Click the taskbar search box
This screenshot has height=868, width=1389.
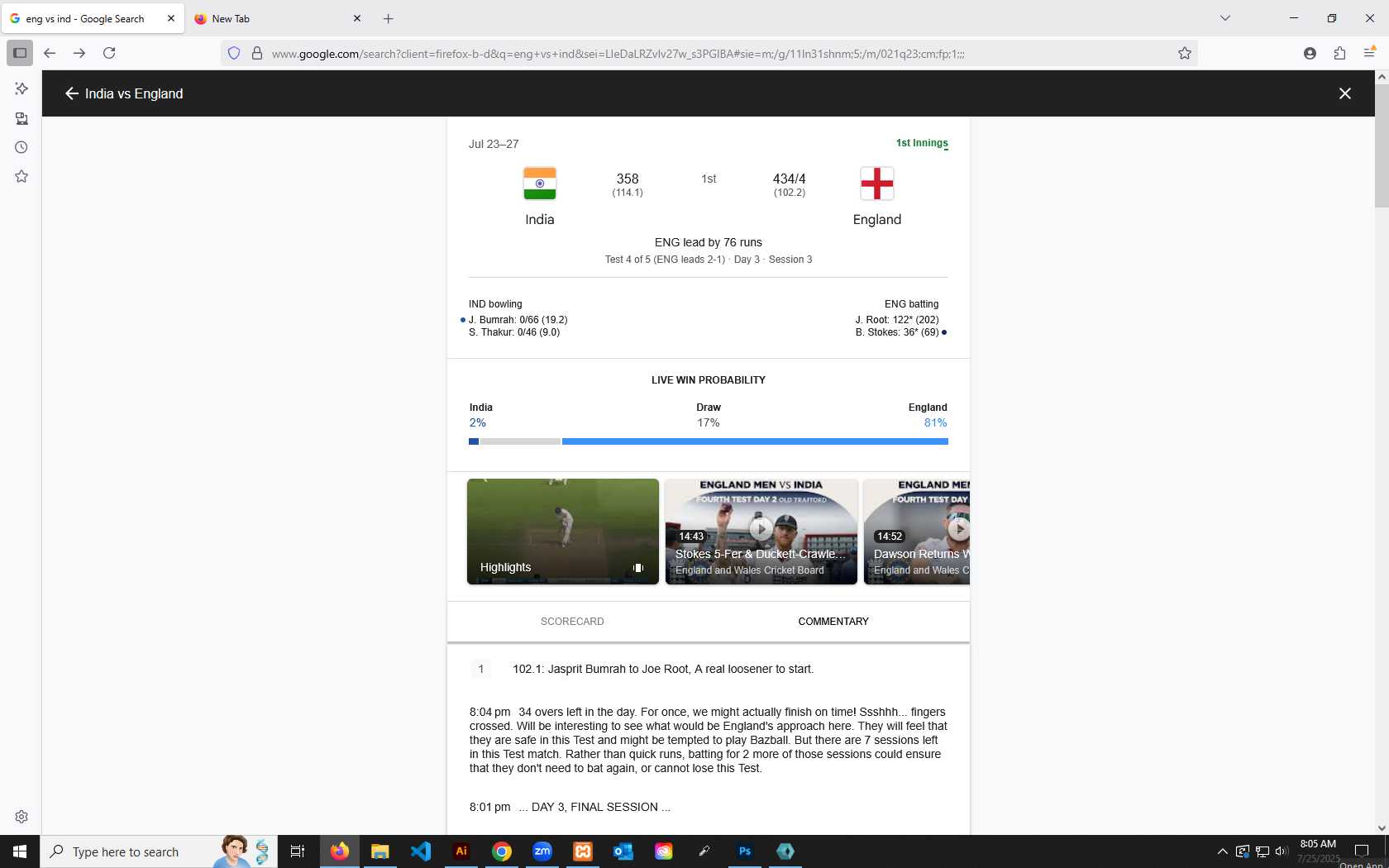point(157,851)
